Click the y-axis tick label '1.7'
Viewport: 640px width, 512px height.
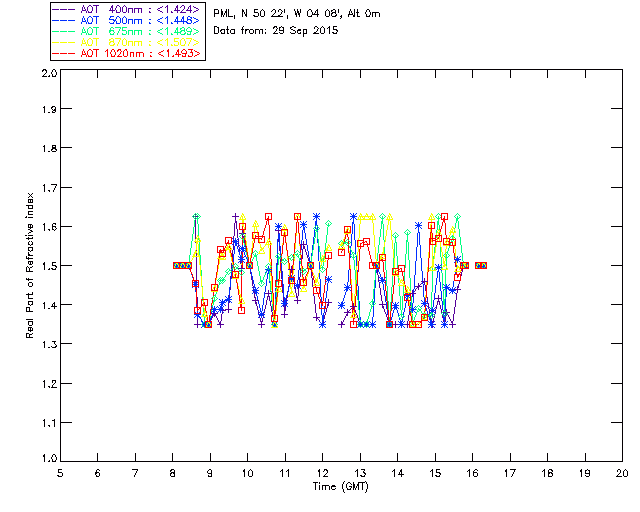[x=49, y=188]
